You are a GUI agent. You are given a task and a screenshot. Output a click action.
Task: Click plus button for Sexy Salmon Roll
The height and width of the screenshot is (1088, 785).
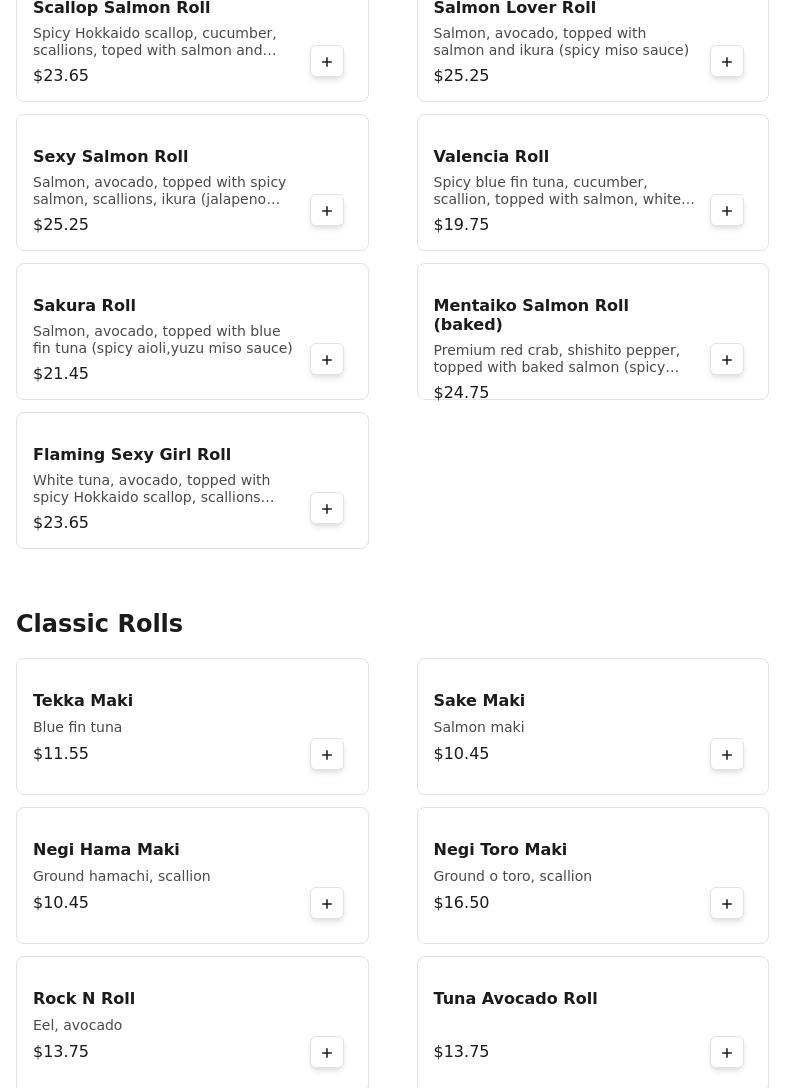(327, 211)
